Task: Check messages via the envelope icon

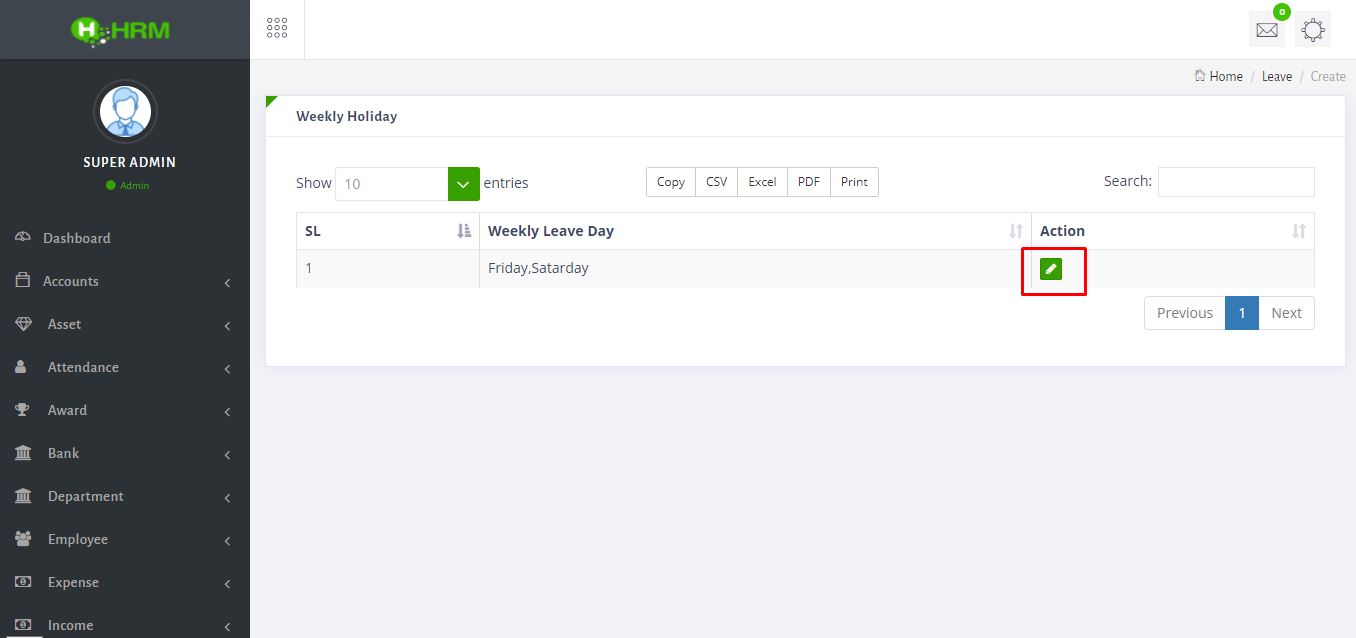Action: point(1266,29)
